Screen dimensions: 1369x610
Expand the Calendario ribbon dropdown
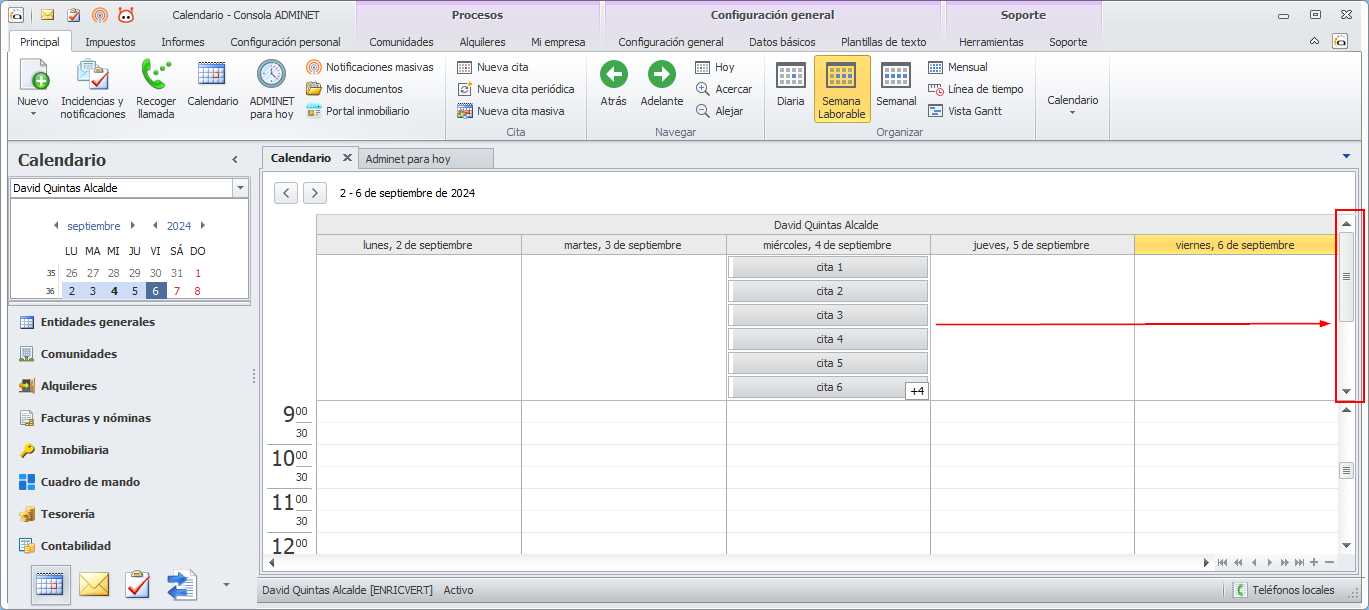pos(1072,105)
